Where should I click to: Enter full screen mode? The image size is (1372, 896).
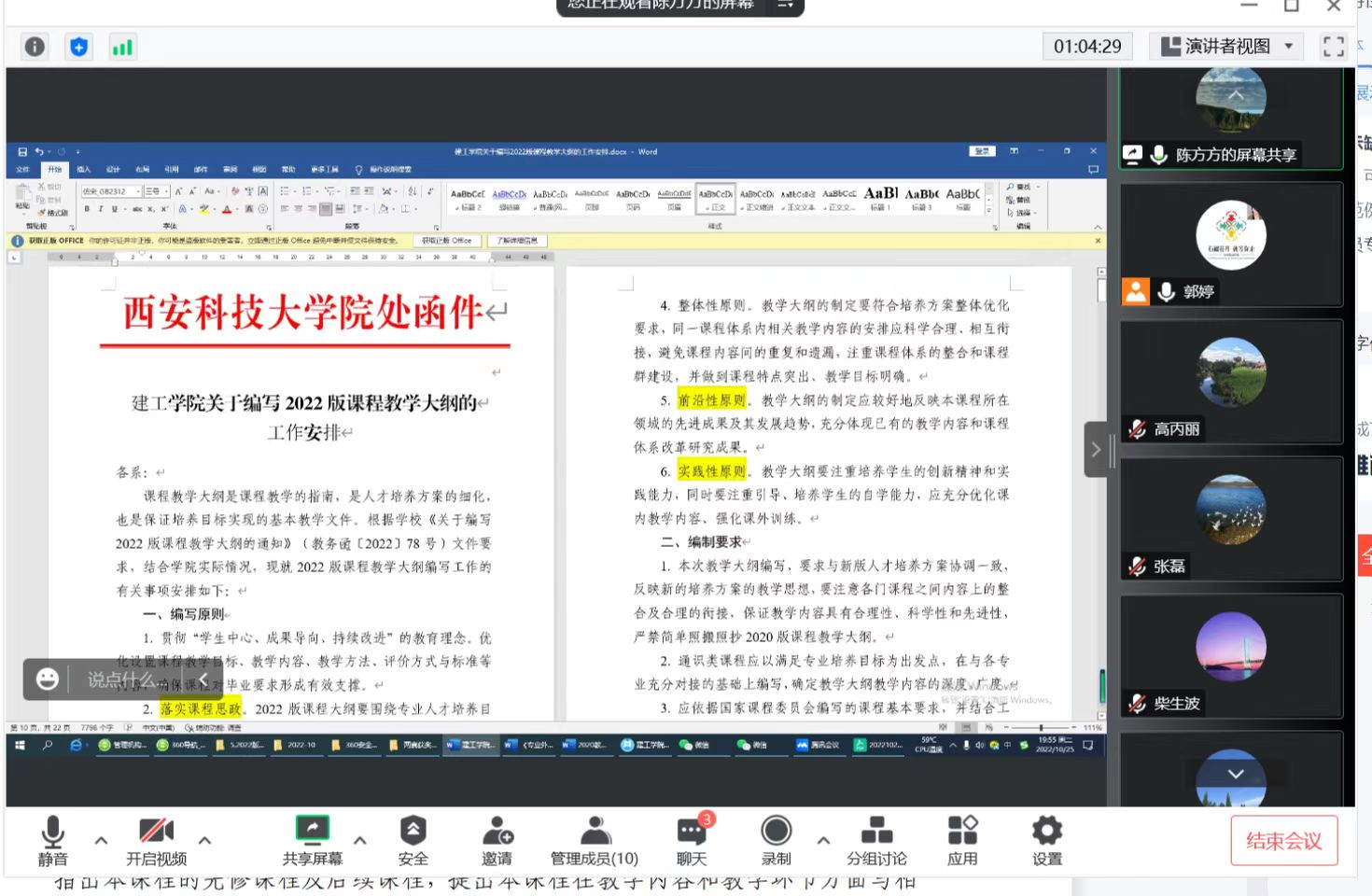[1333, 47]
